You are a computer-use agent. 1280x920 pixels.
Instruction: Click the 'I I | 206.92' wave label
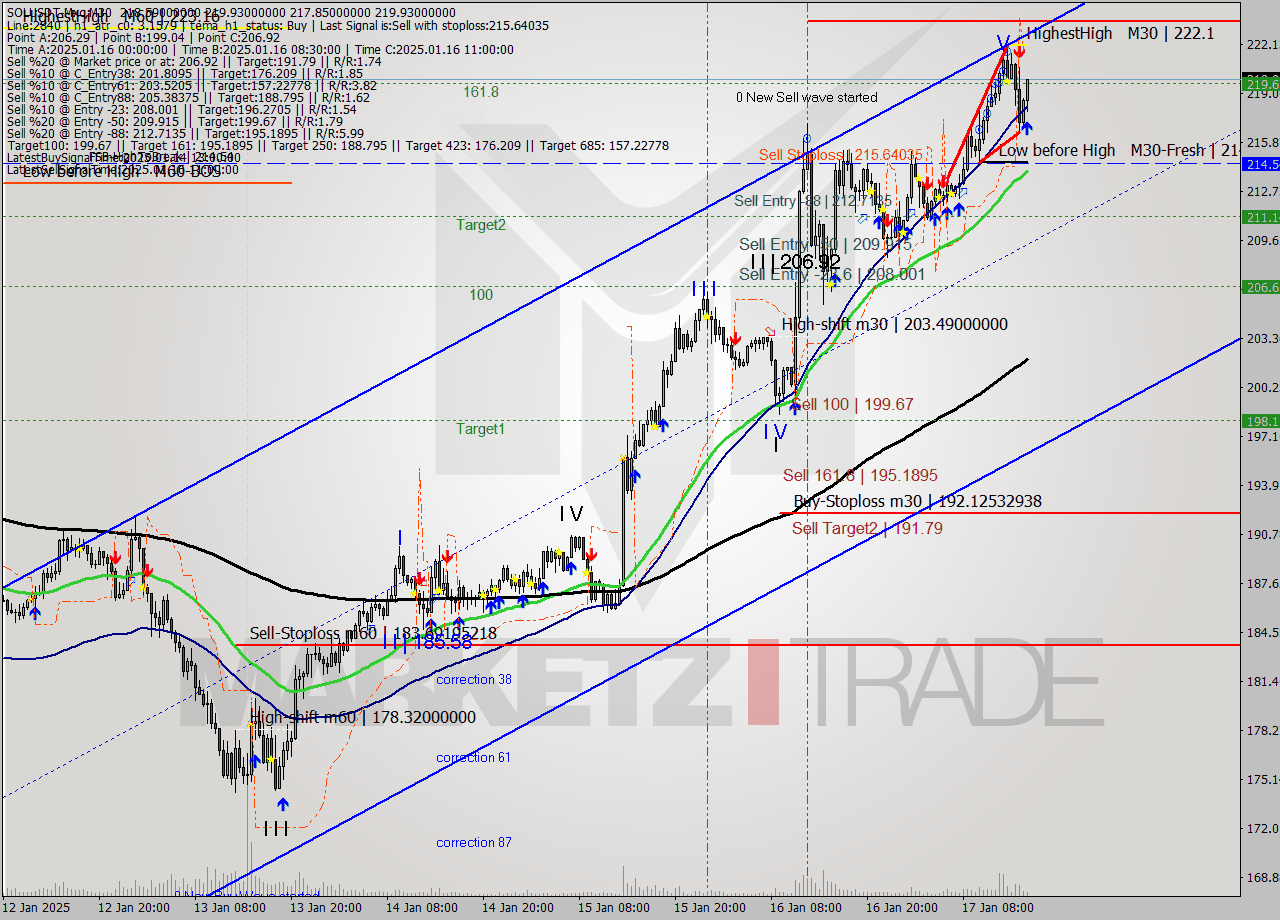click(x=795, y=262)
